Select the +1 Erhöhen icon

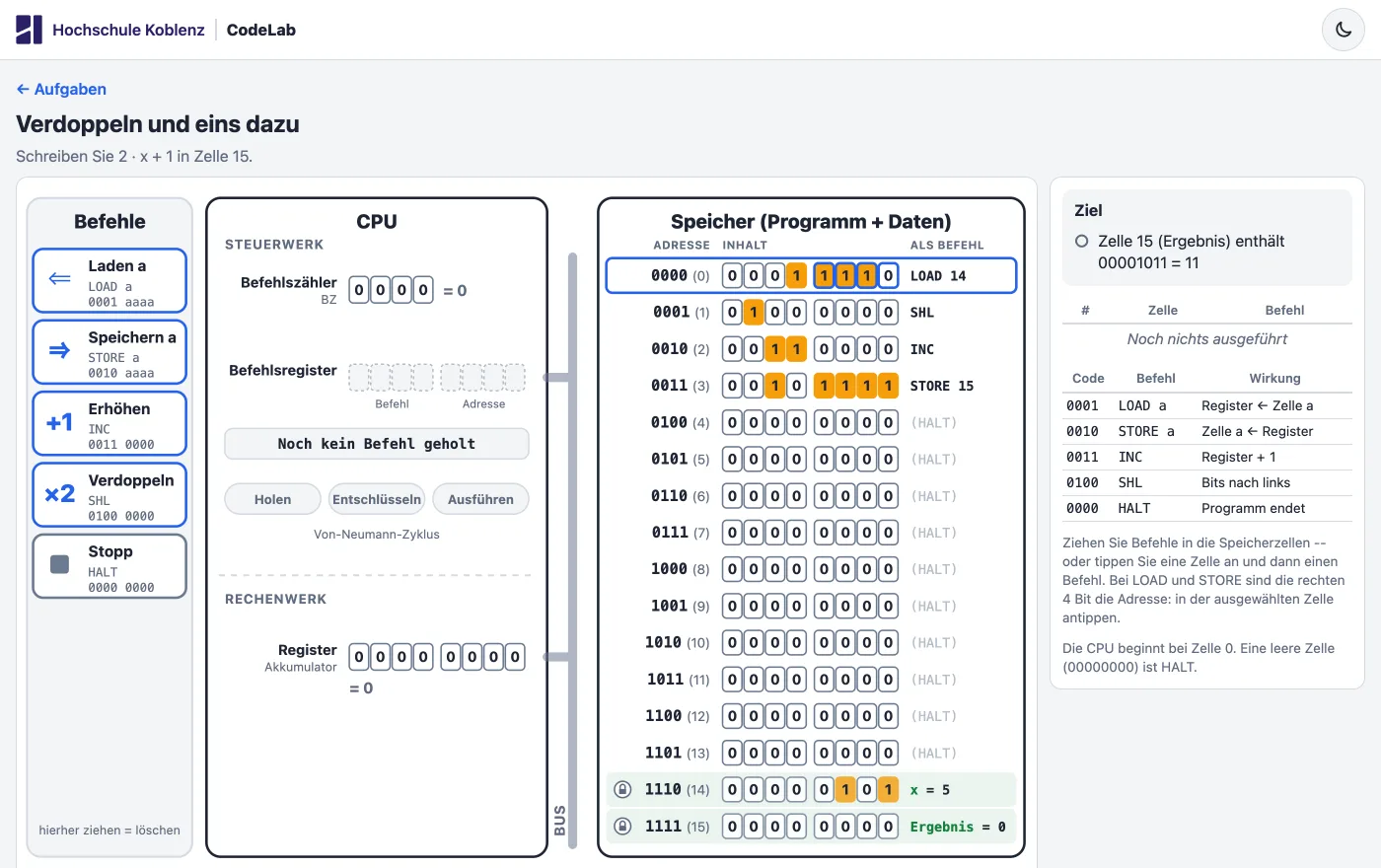59,422
